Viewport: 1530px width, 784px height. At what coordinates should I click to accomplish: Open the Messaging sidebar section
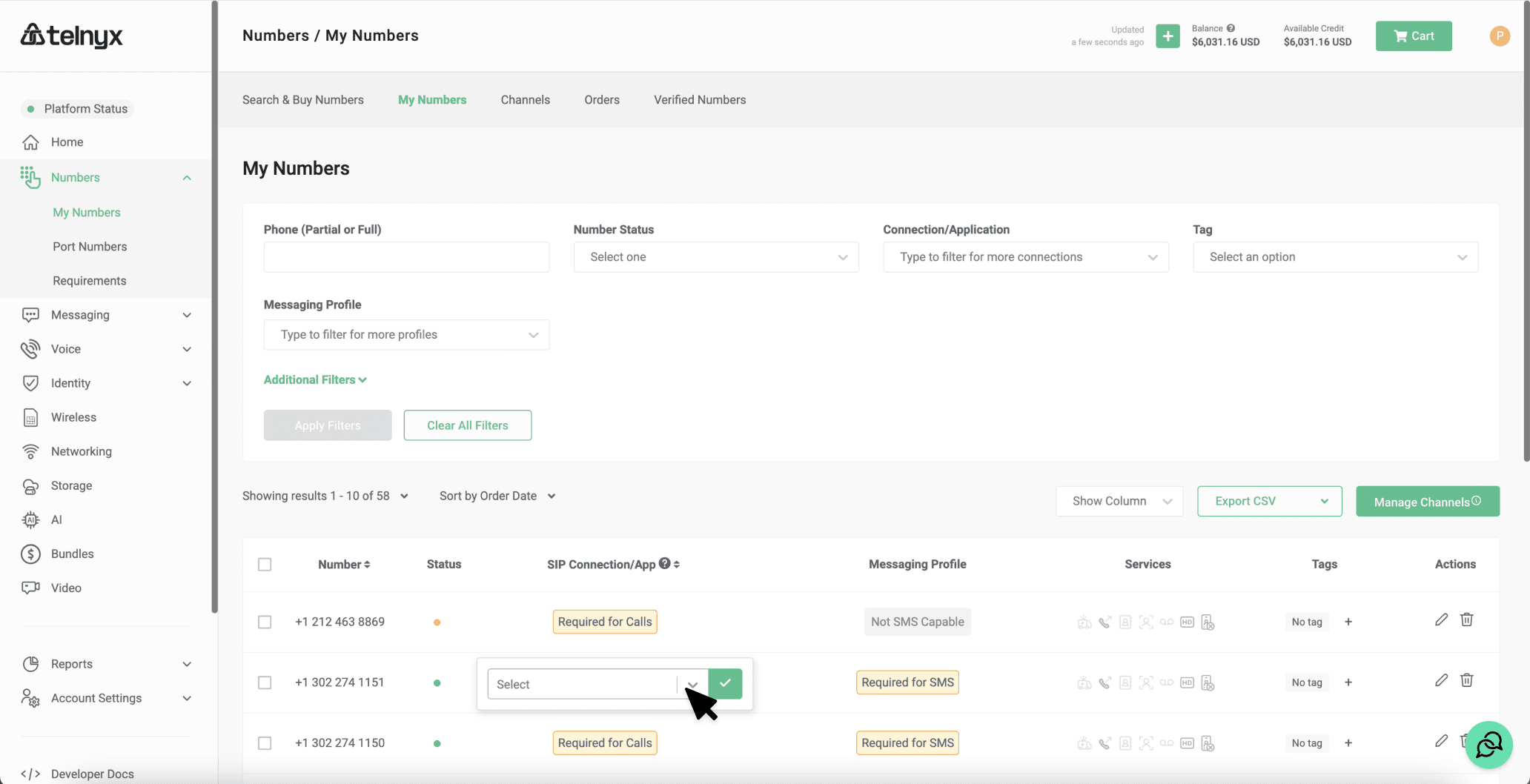click(107, 315)
